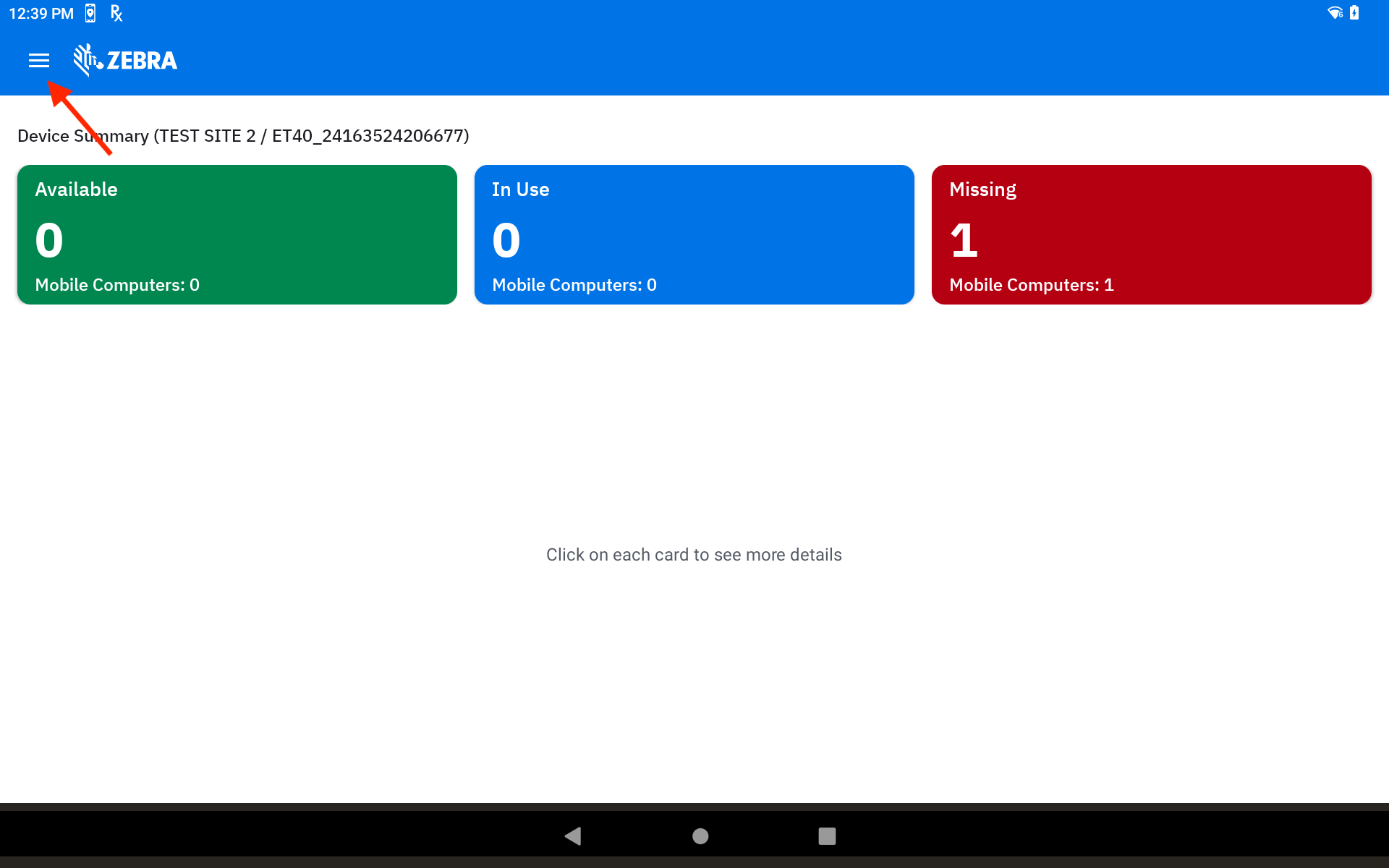The height and width of the screenshot is (868, 1389).
Task: Click the Available count number 0
Action: point(49,241)
